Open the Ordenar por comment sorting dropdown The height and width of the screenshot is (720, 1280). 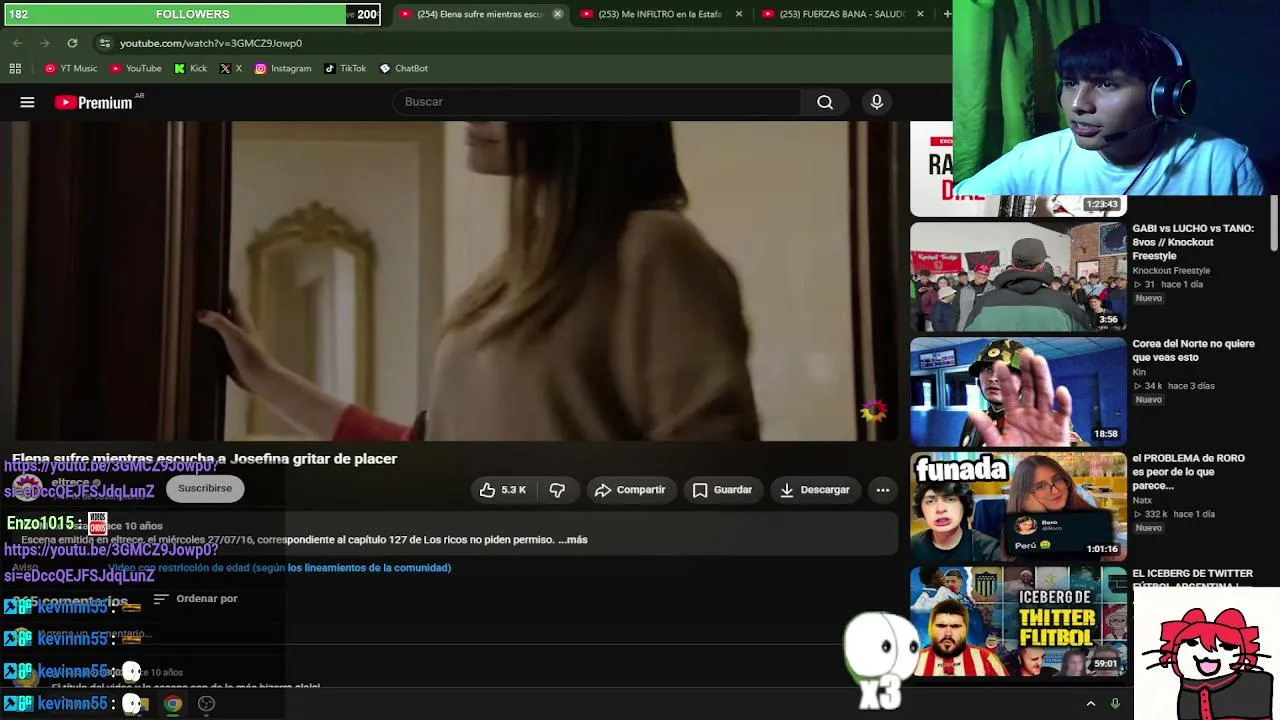[x=195, y=599]
